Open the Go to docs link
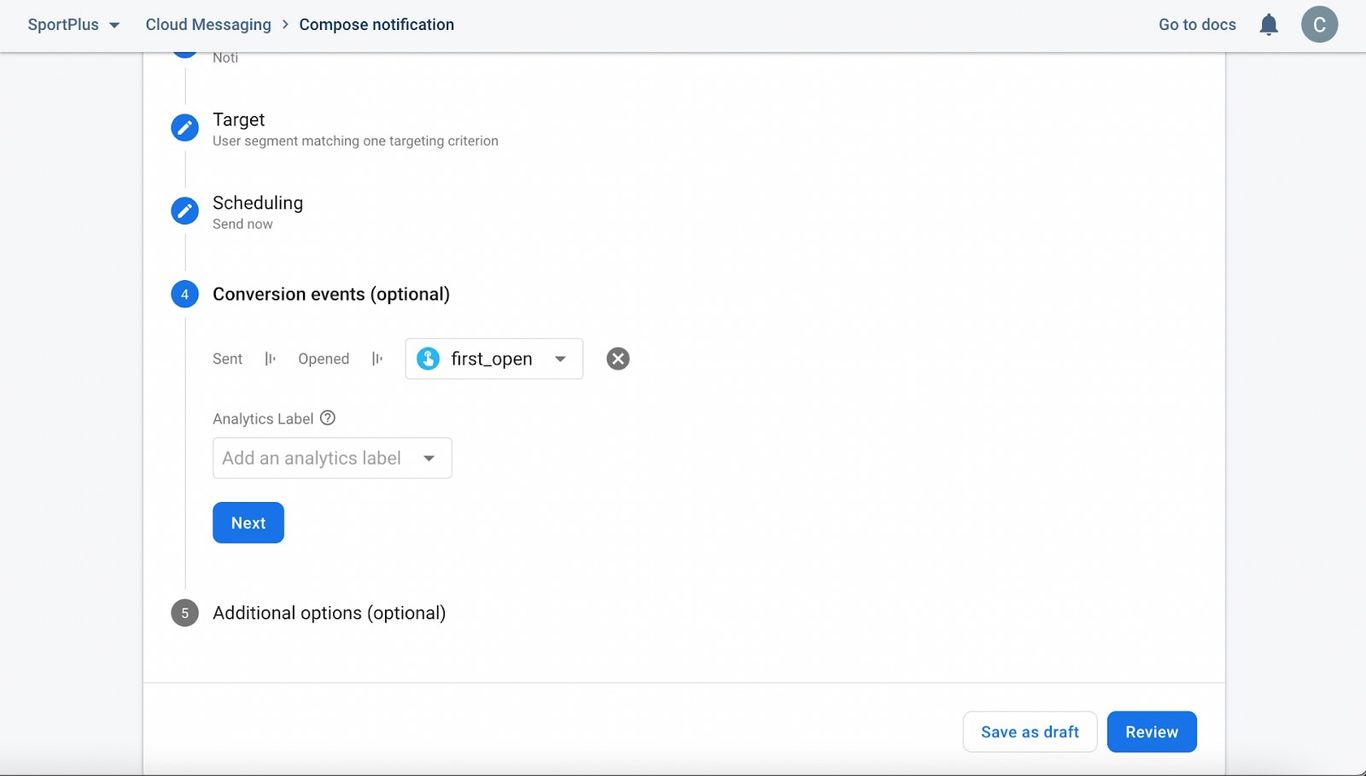This screenshot has height=776, width=1366. coord(1196,24)
